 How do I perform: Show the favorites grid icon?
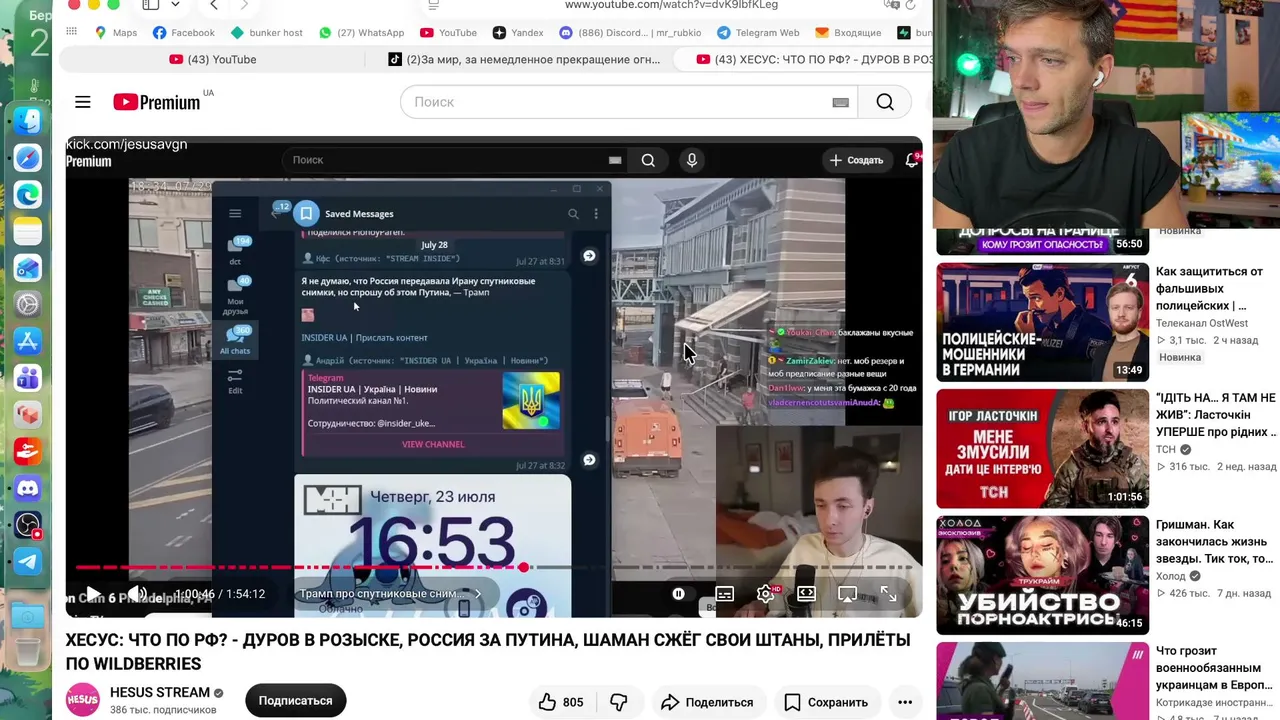pos(71,33)
